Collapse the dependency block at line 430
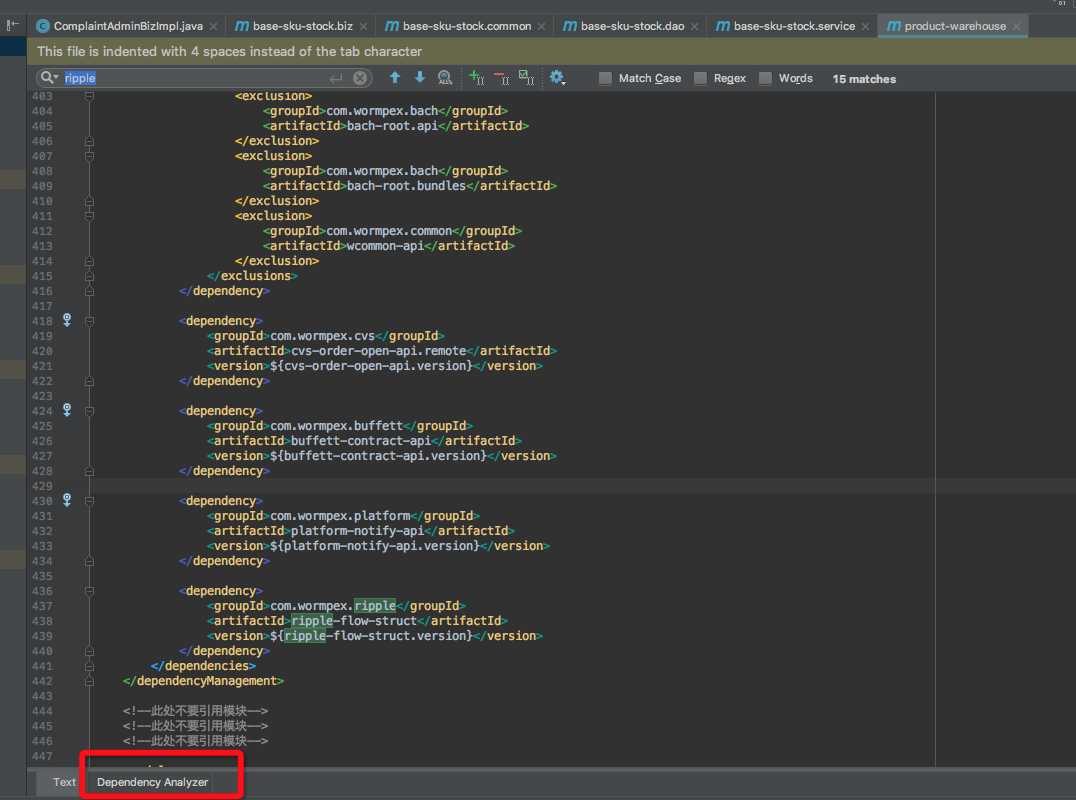 pos(89,501)
